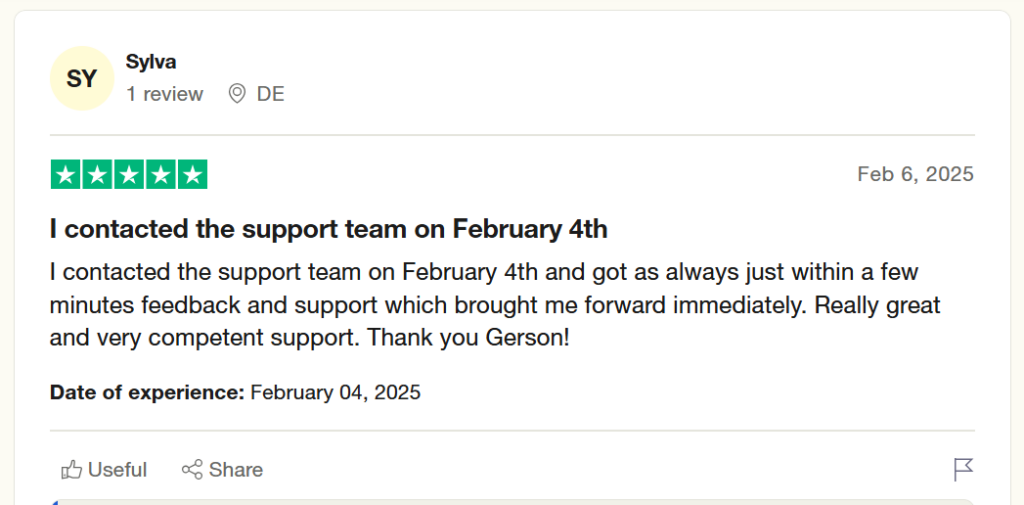Click the Feb 6, 2025 review date
The height and width of the screenshot is (505, 1024).
915,174
